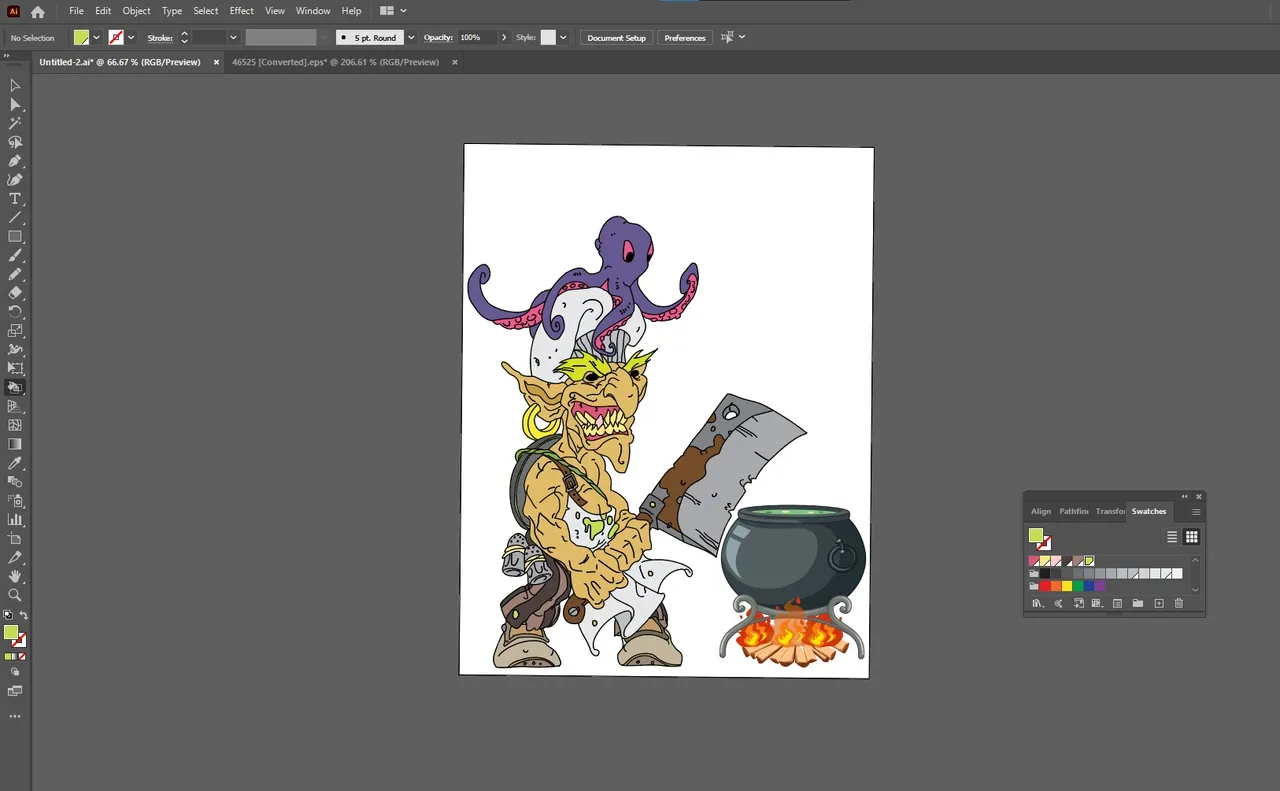This screenshot has width=1280, height=791.
Task: Open fill color dropdown in control bar
Action: (97, 37)
